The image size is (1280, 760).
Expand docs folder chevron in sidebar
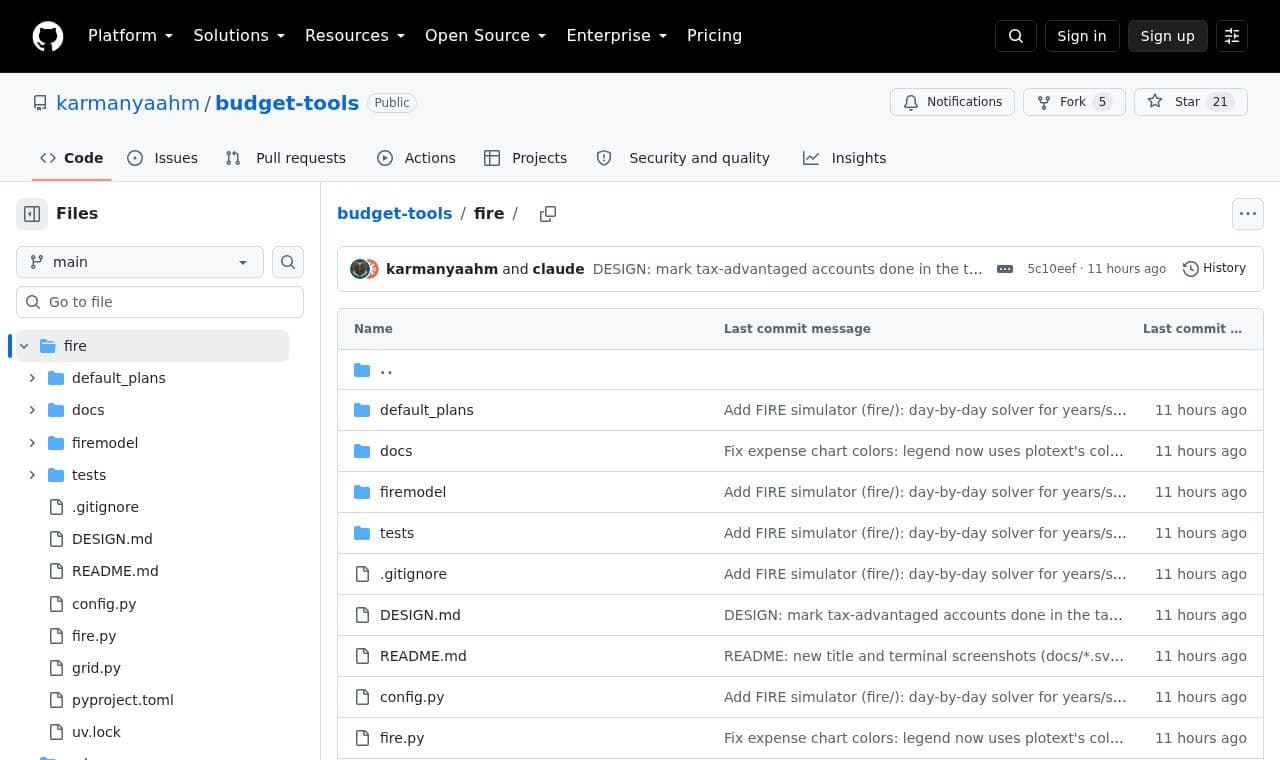[32, 410]
